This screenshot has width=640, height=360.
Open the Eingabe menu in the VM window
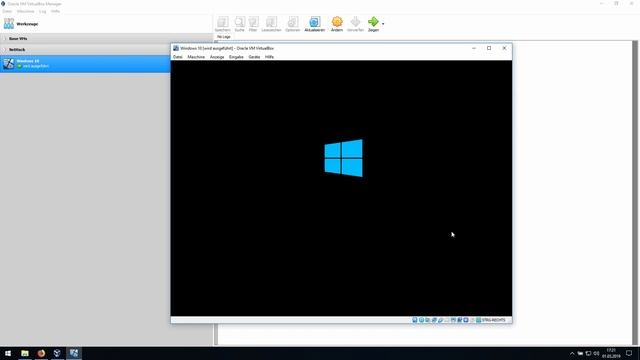coord(236,57)
